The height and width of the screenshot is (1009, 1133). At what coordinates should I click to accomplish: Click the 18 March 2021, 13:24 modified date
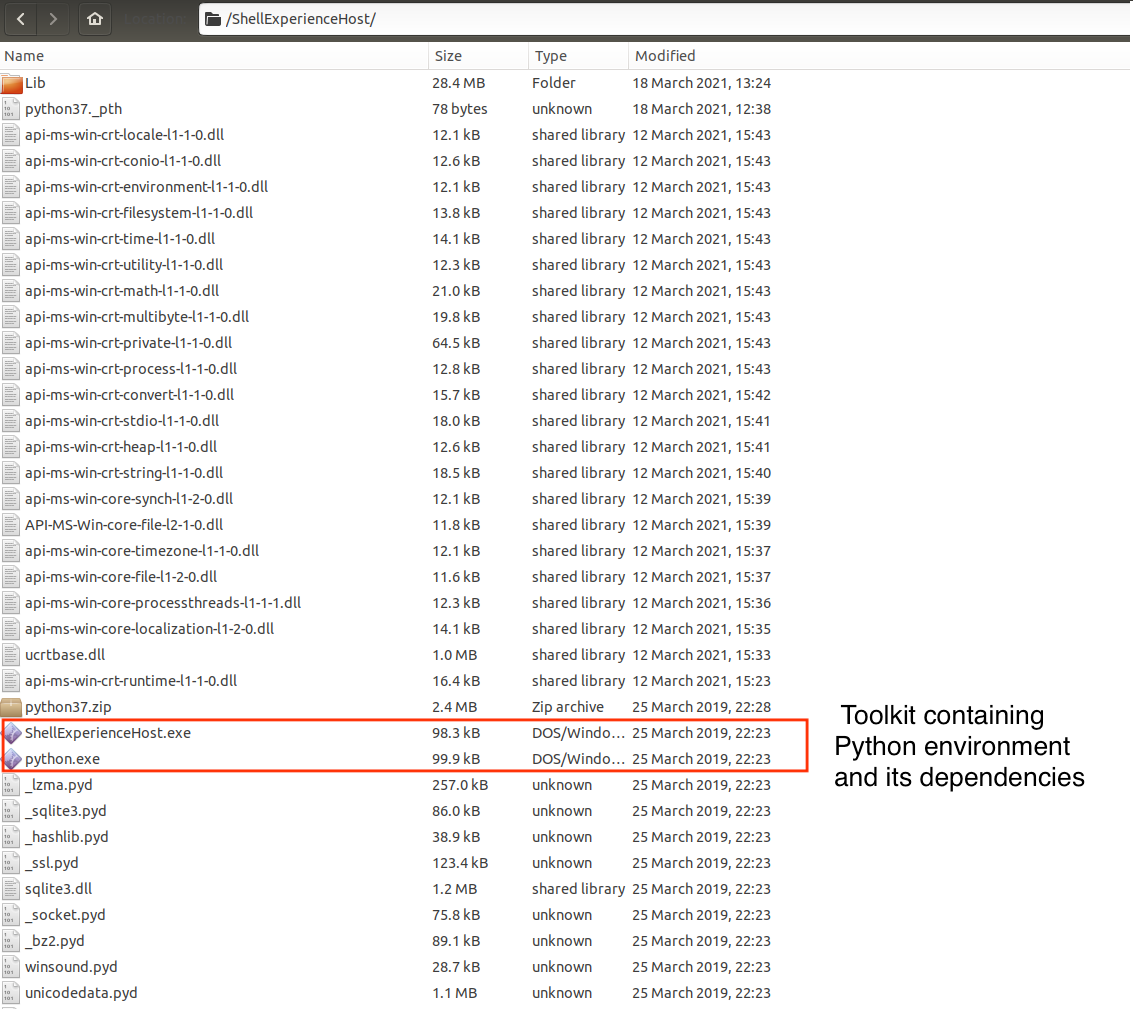coord(701,83)
